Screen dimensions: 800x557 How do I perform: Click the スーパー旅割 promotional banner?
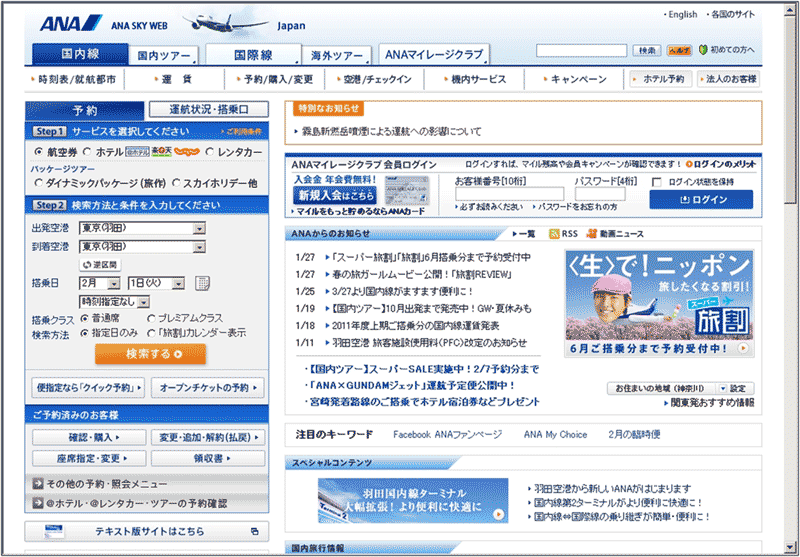pyautogui.click(x=659, y=304)
